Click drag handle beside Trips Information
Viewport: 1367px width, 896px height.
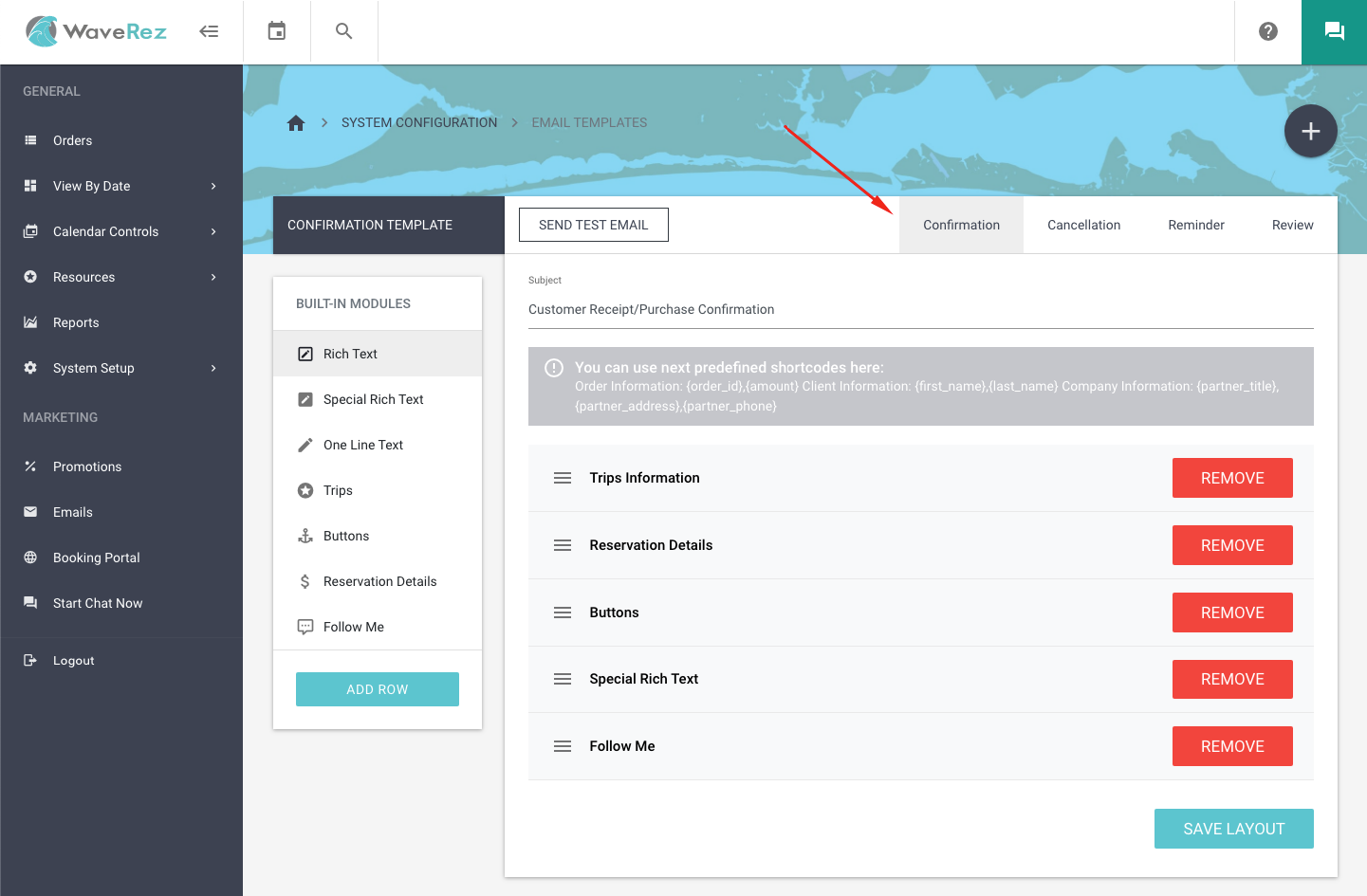click(x=563, y=478)
